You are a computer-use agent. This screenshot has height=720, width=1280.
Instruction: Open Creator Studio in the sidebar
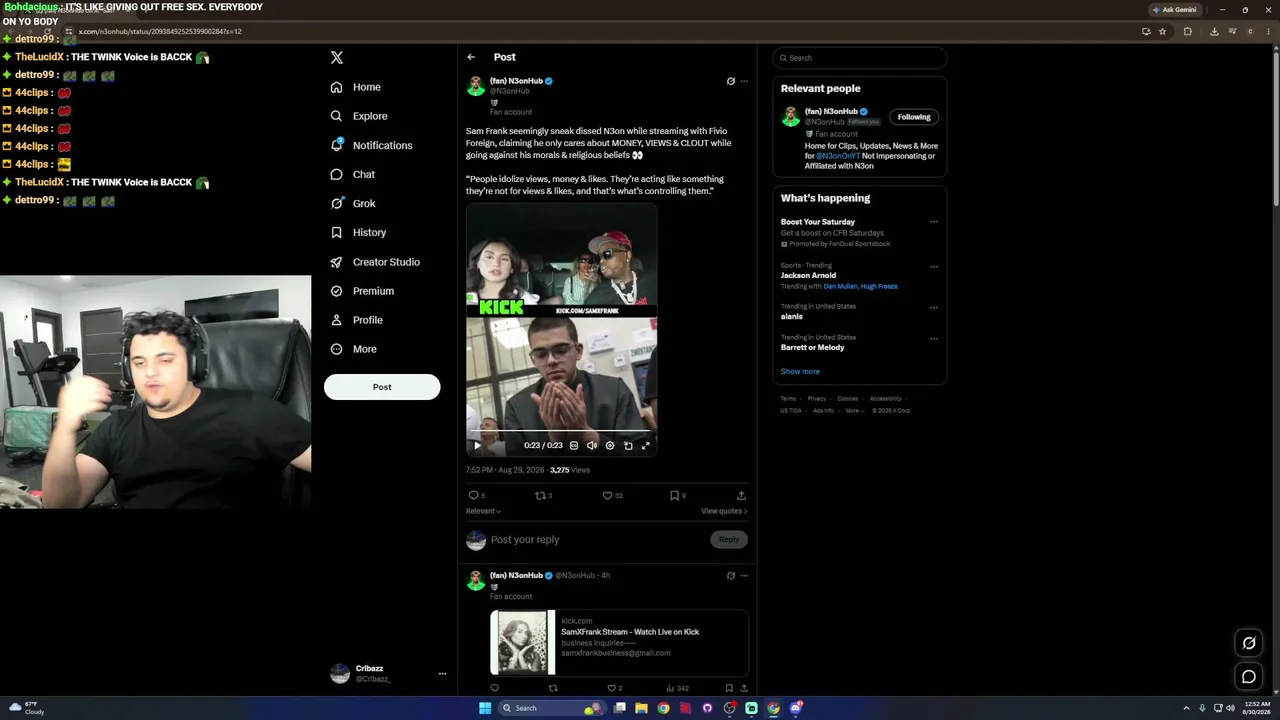coord(375,262)
